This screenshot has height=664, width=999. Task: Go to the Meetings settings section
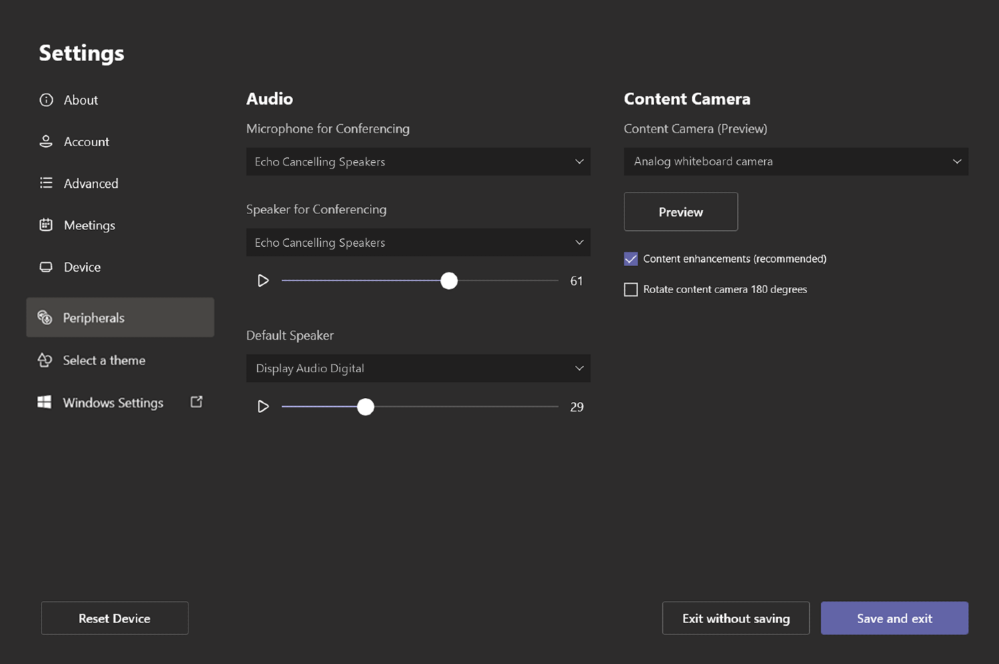[x=89, y=225]
